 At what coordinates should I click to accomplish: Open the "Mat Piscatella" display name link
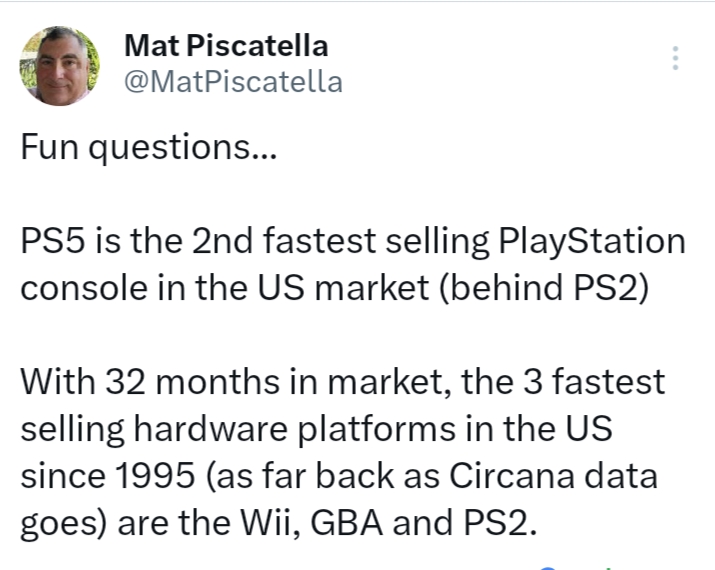point(225,45)
